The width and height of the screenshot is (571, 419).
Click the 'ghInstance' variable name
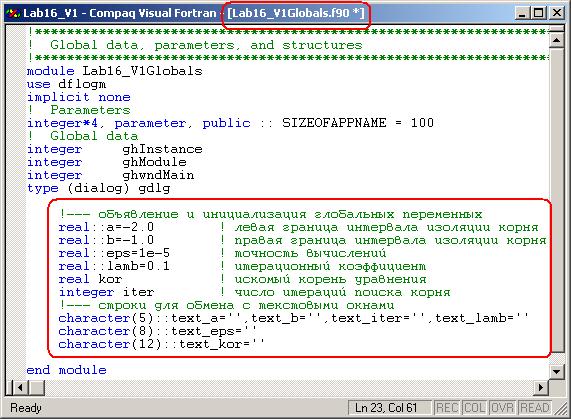(x=162, y=149)
